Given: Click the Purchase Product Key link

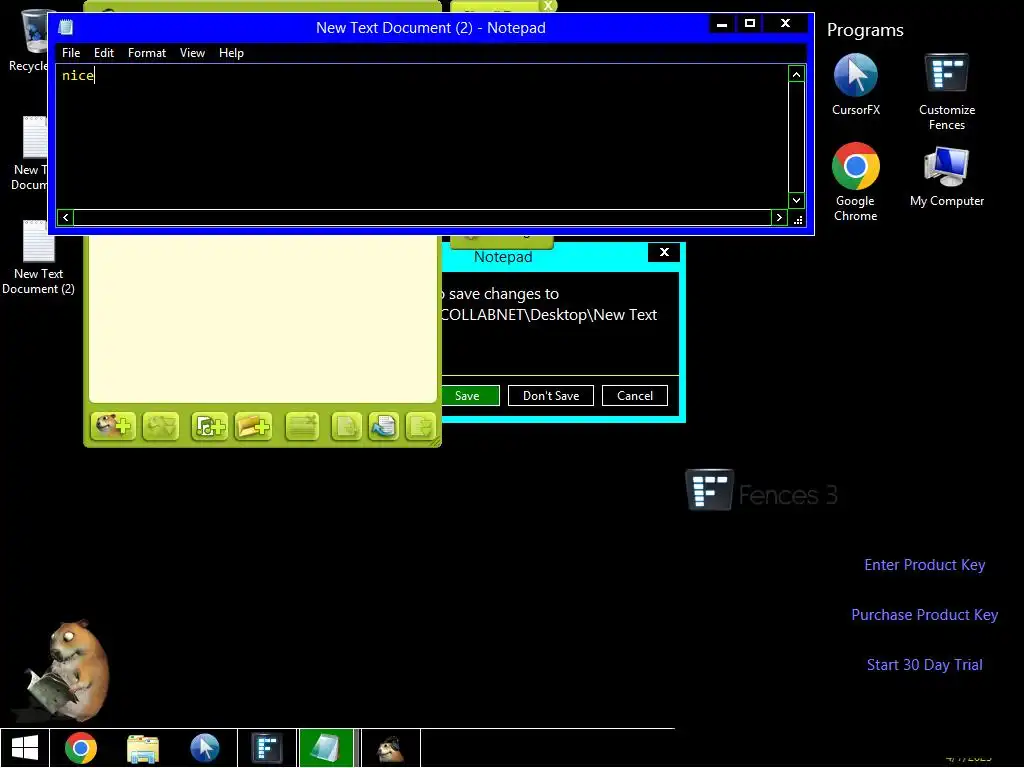Looking at the screenshot, I should pyautogui.click(x=925, y=615).
